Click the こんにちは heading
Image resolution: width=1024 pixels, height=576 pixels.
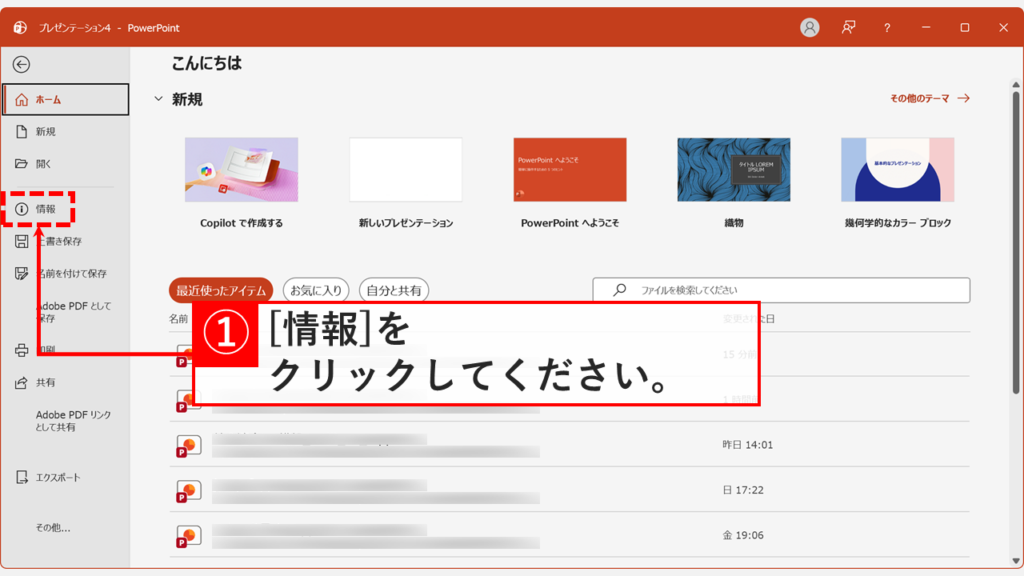pos(206,63)
